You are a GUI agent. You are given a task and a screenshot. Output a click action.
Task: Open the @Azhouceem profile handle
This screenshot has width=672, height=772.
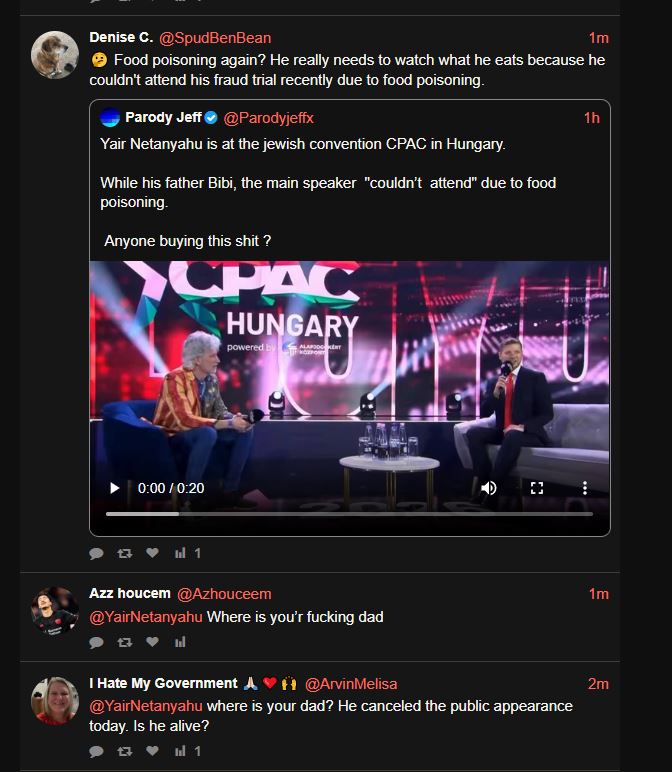tap(224, 594)
